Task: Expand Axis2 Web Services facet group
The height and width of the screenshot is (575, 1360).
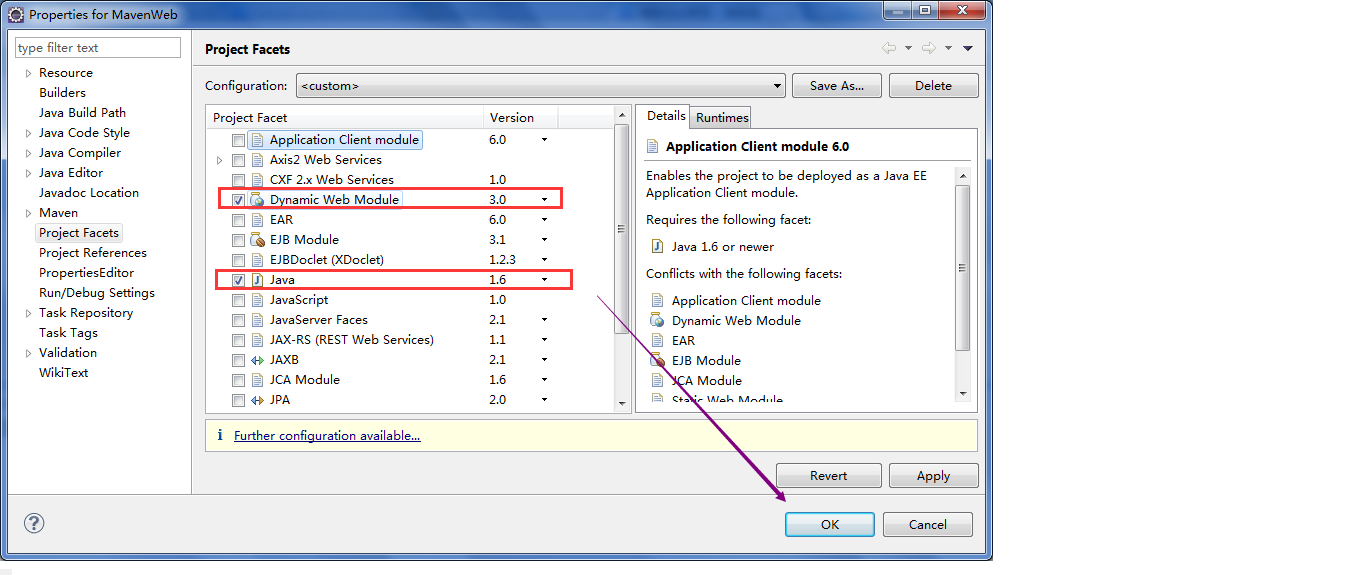Action: point(219,160)
